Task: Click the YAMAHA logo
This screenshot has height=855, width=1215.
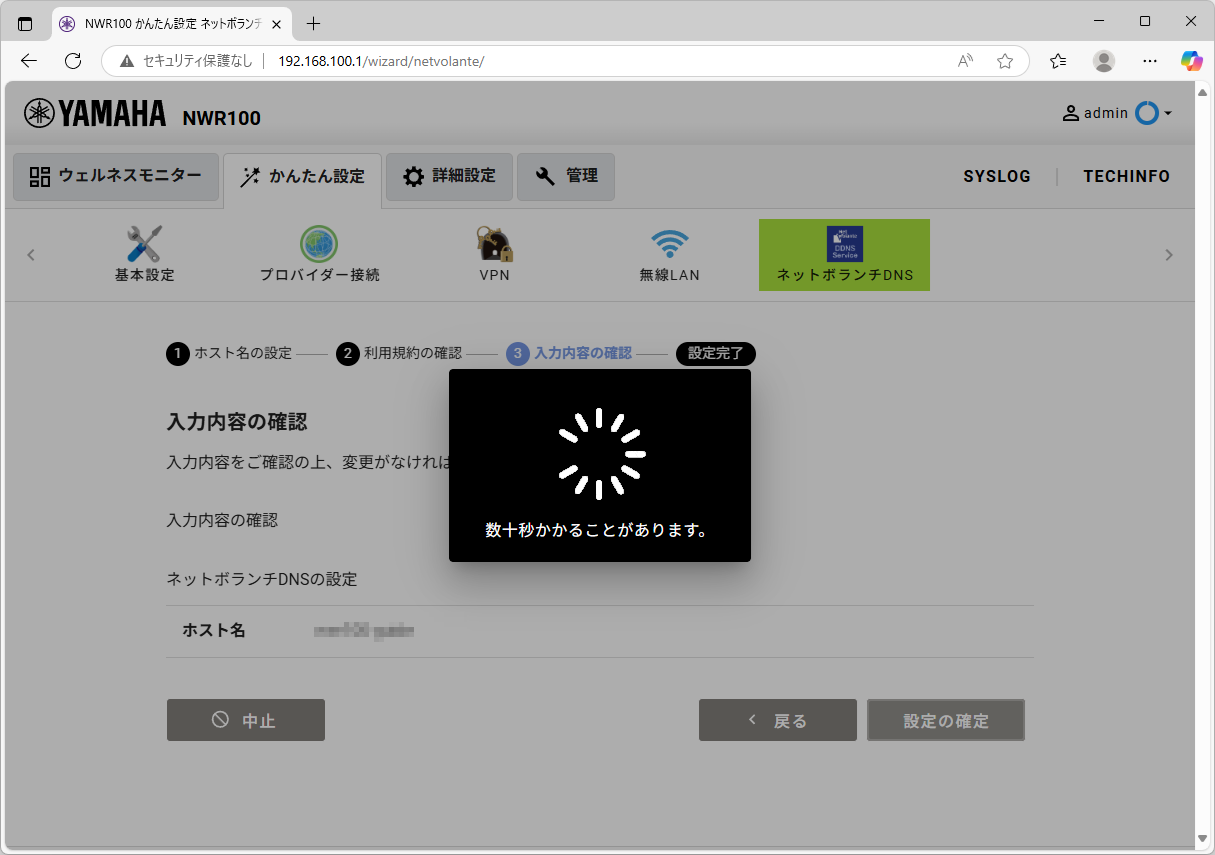Action: pyautogui.click(x=95, y=115)
